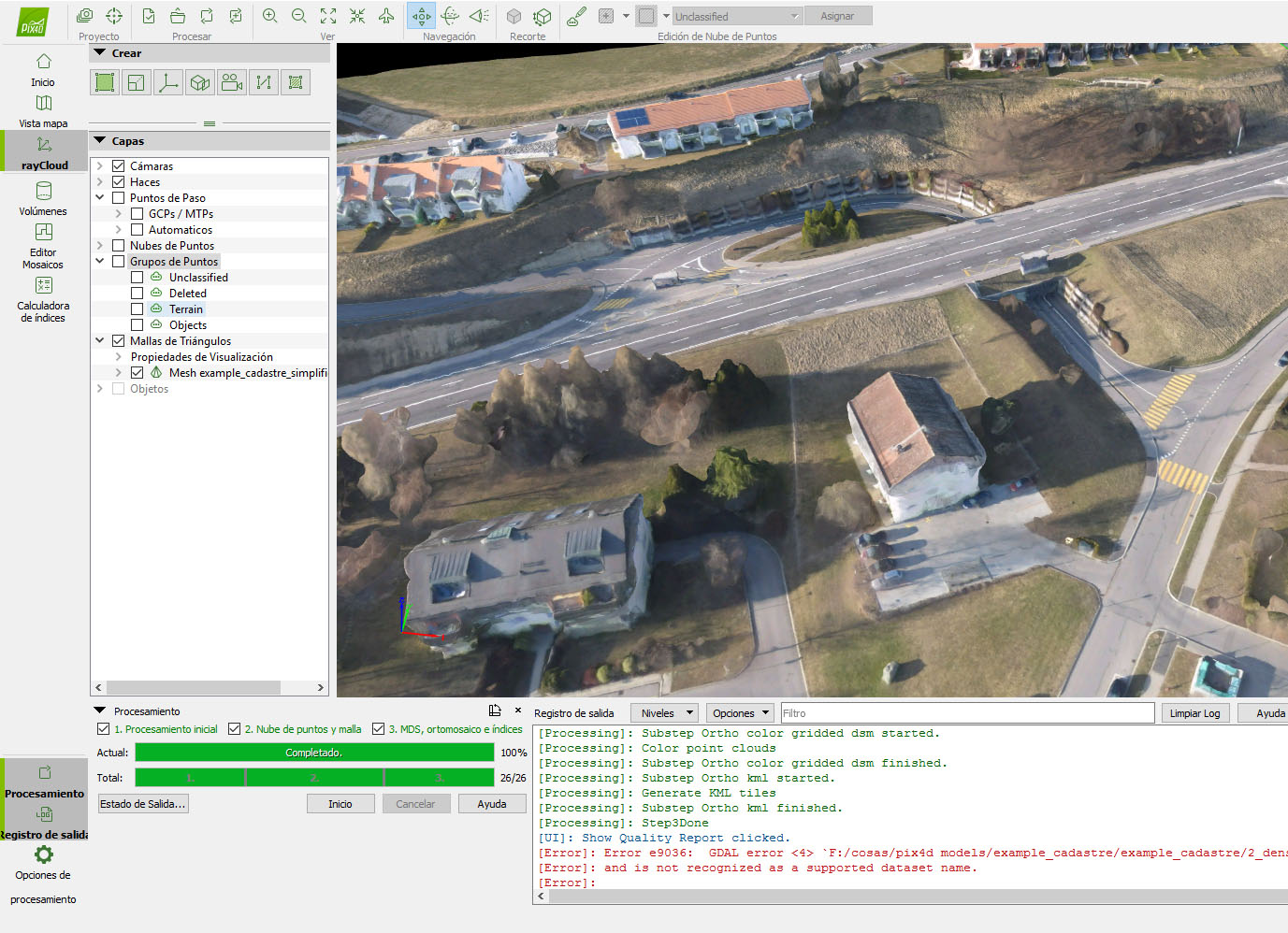Click the zoom out magnifier icon
Viewport: 1288px width, 933px height.
click(299, 16)
